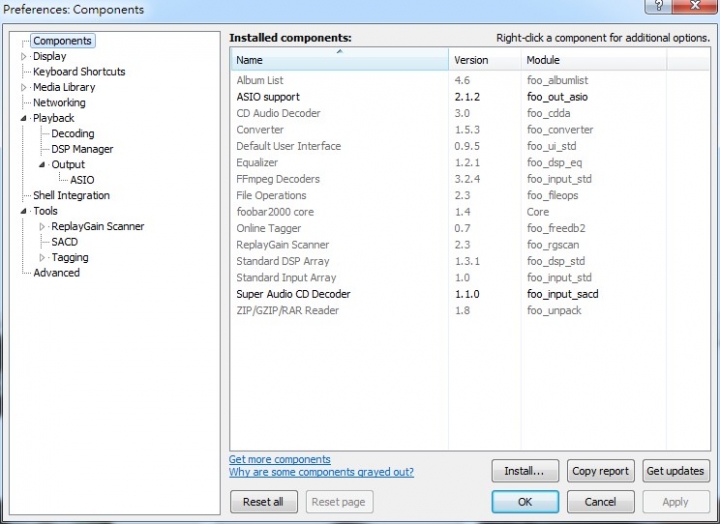
Task: Select the ZIP/GZIP/RAR Reader row
Action: (470, 310)
